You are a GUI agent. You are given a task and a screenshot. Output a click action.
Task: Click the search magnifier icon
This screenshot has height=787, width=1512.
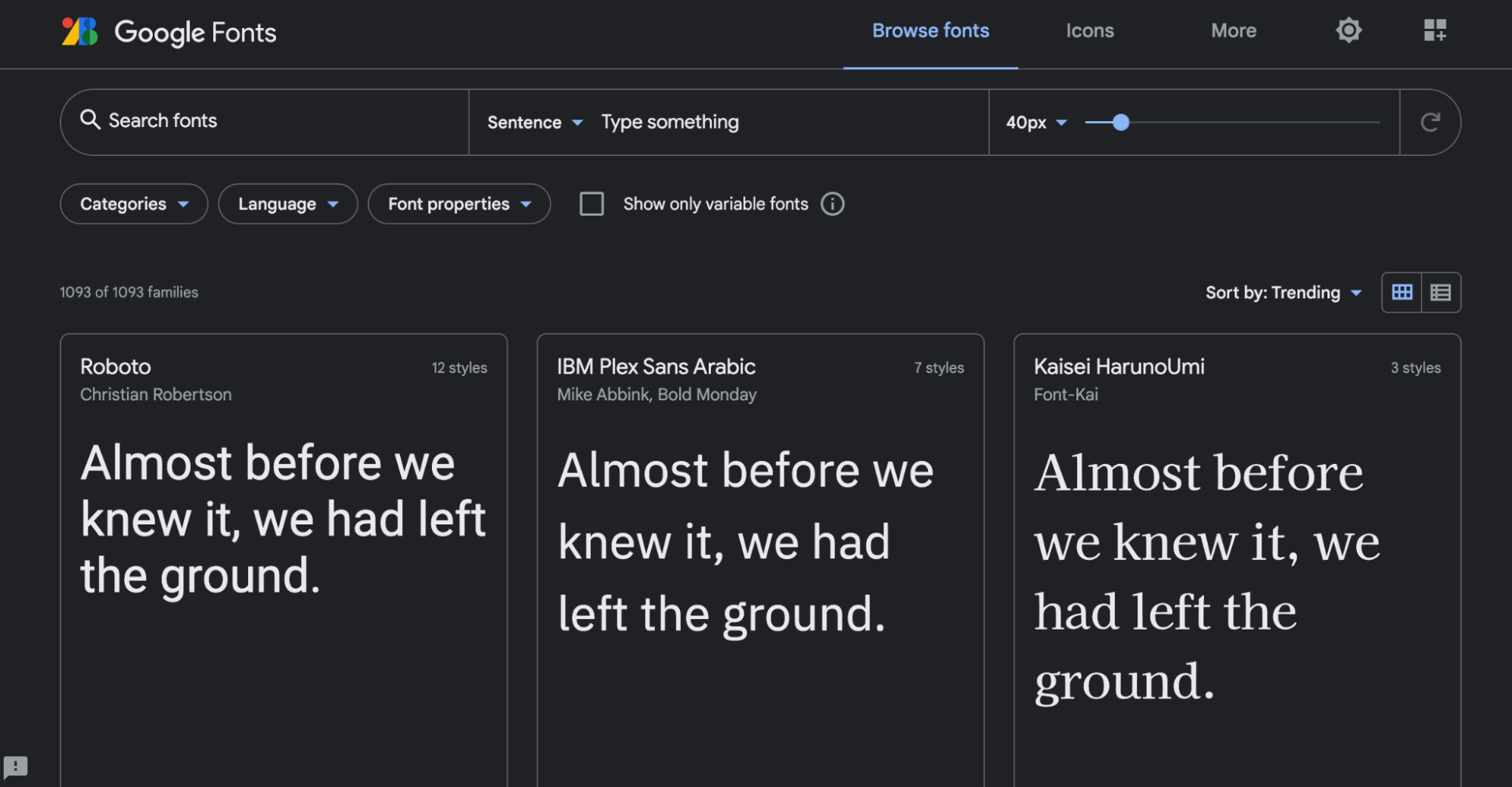click(x=90, y=120)
